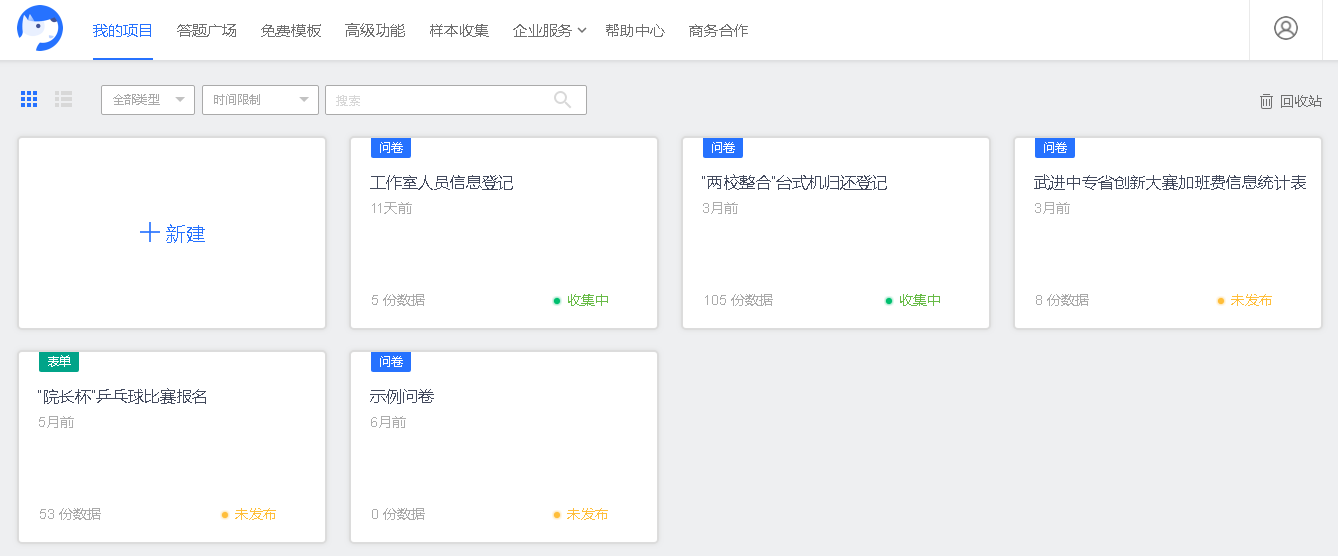Expand the 全部类型 type filter dropdown

[x=148, y=100]
